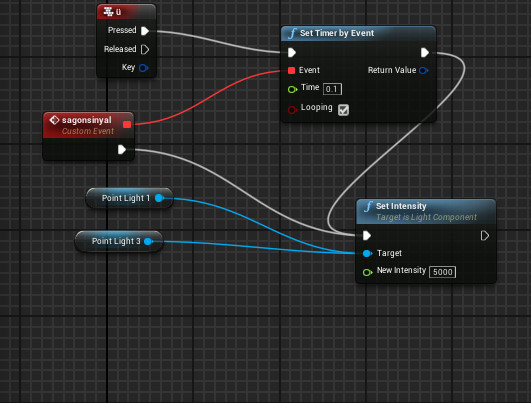Viewport: 531px width, 403px height.
Task: Click the keyboard event icon in ü node header
Action: [108, 12]
